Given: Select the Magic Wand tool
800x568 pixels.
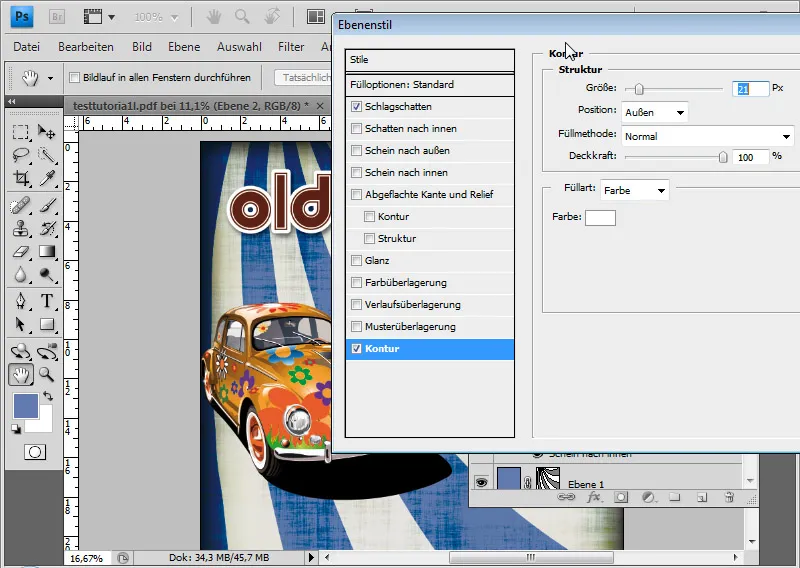Looking at the screenshot, I should point(47,155).
